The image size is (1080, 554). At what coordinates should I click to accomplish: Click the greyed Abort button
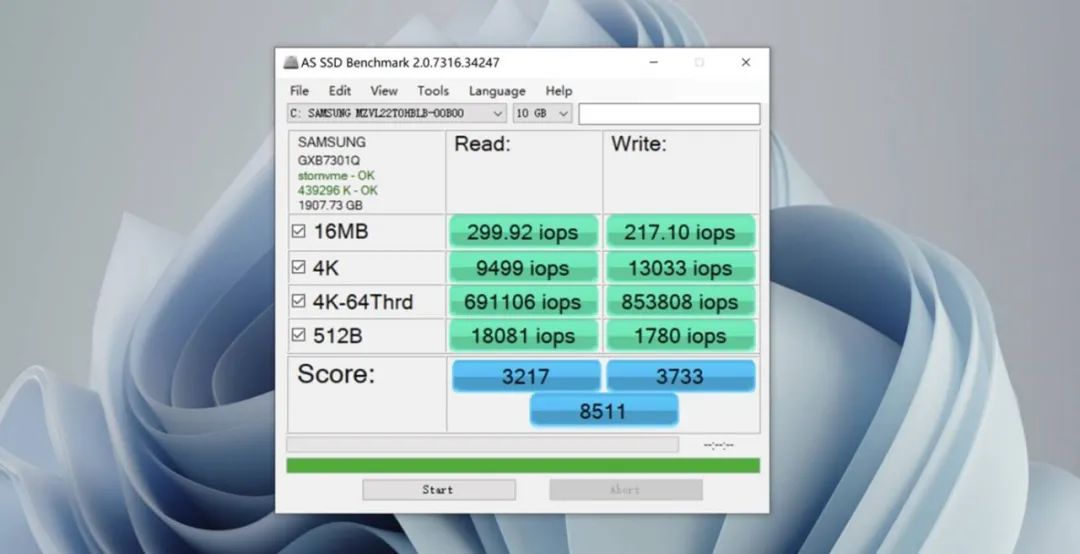(x=625, y=490)
